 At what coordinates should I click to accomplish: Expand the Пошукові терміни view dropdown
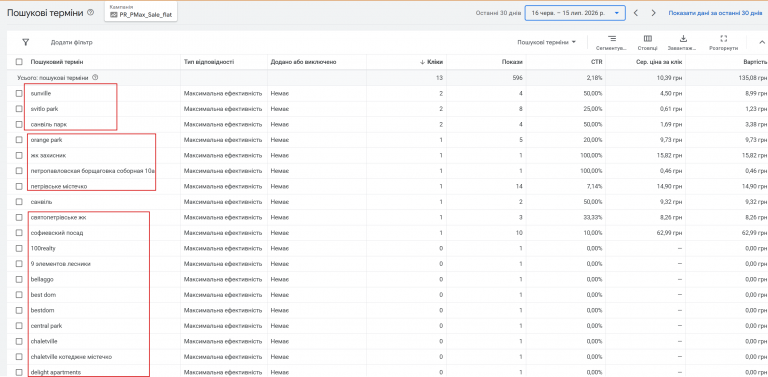[x=547, y=43]
